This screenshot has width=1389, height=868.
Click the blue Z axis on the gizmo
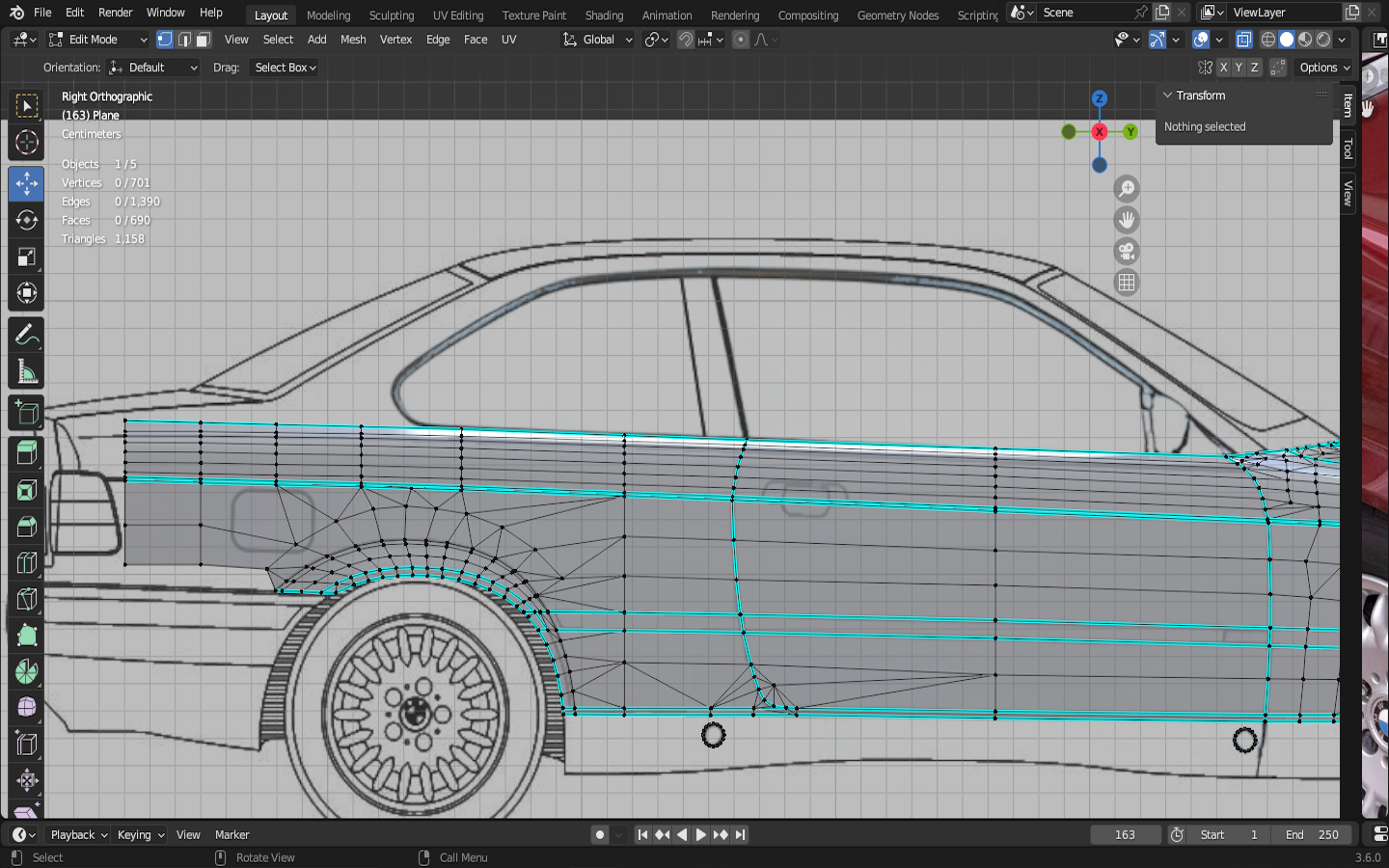click(x=1099, y=98)
